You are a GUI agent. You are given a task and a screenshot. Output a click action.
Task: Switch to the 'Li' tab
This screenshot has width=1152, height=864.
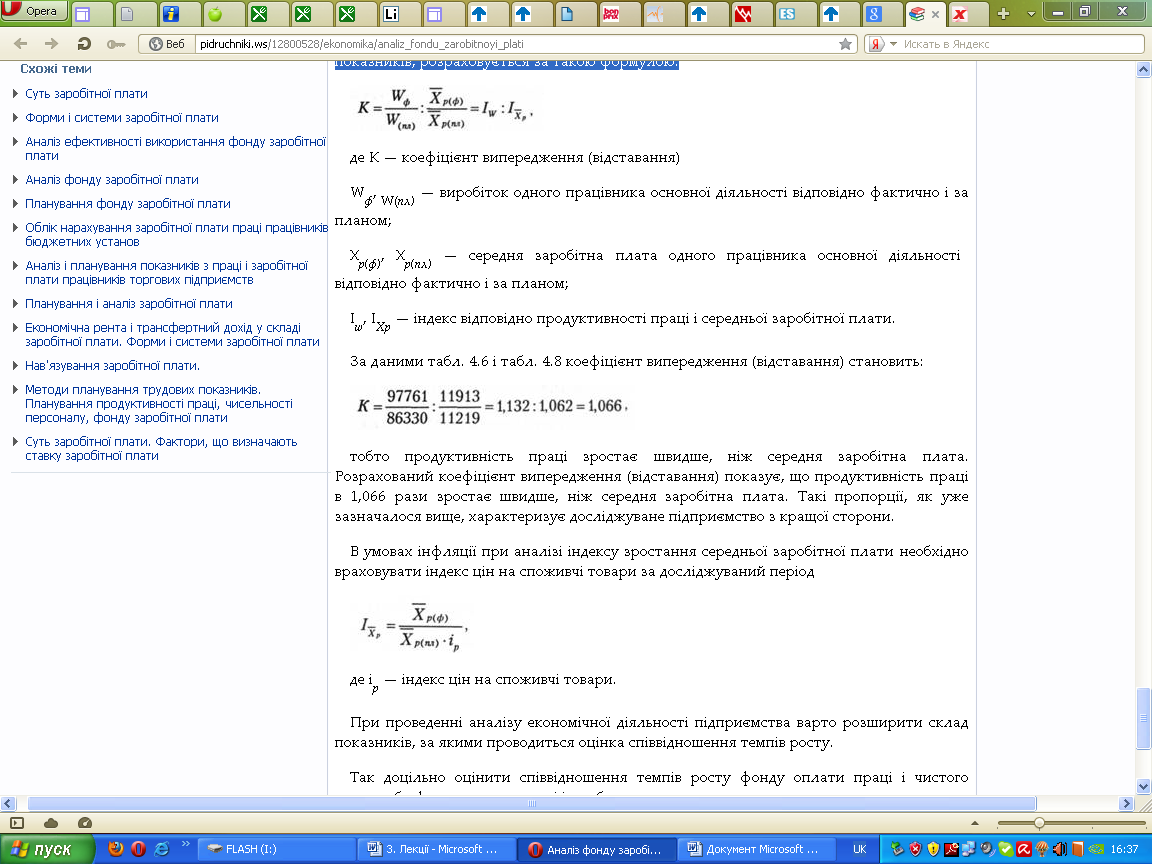click(x=391, y=13)
